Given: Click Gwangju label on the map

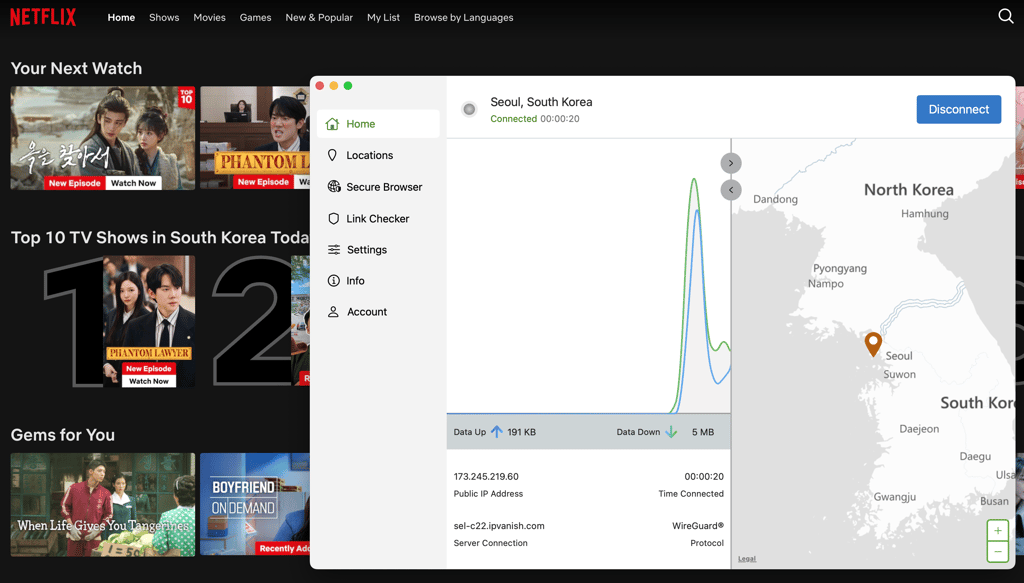Looking at the screenshot, I should point(895,497).
